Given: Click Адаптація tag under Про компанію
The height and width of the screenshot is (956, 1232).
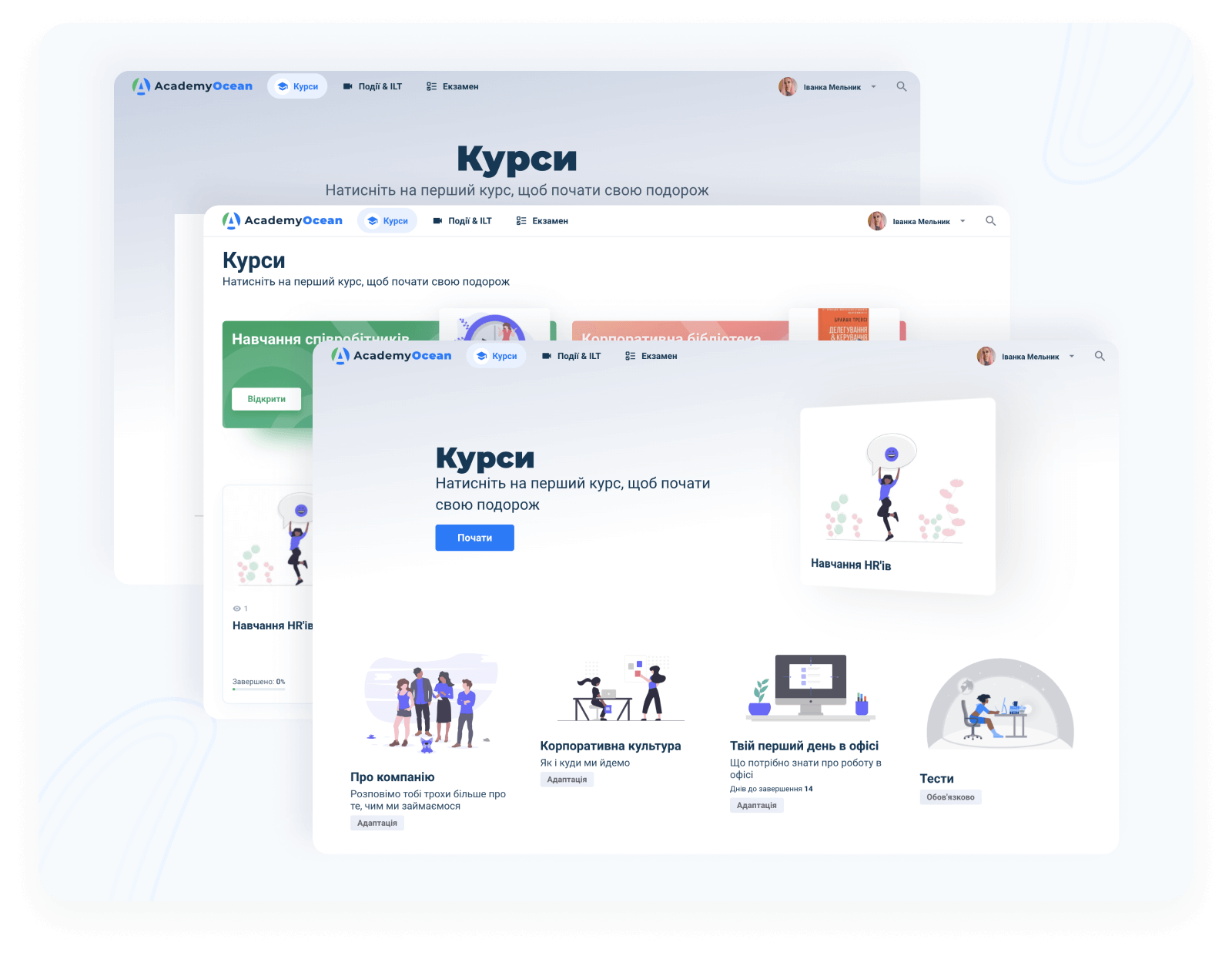Looking at the screenshot, I should (377, 823).
